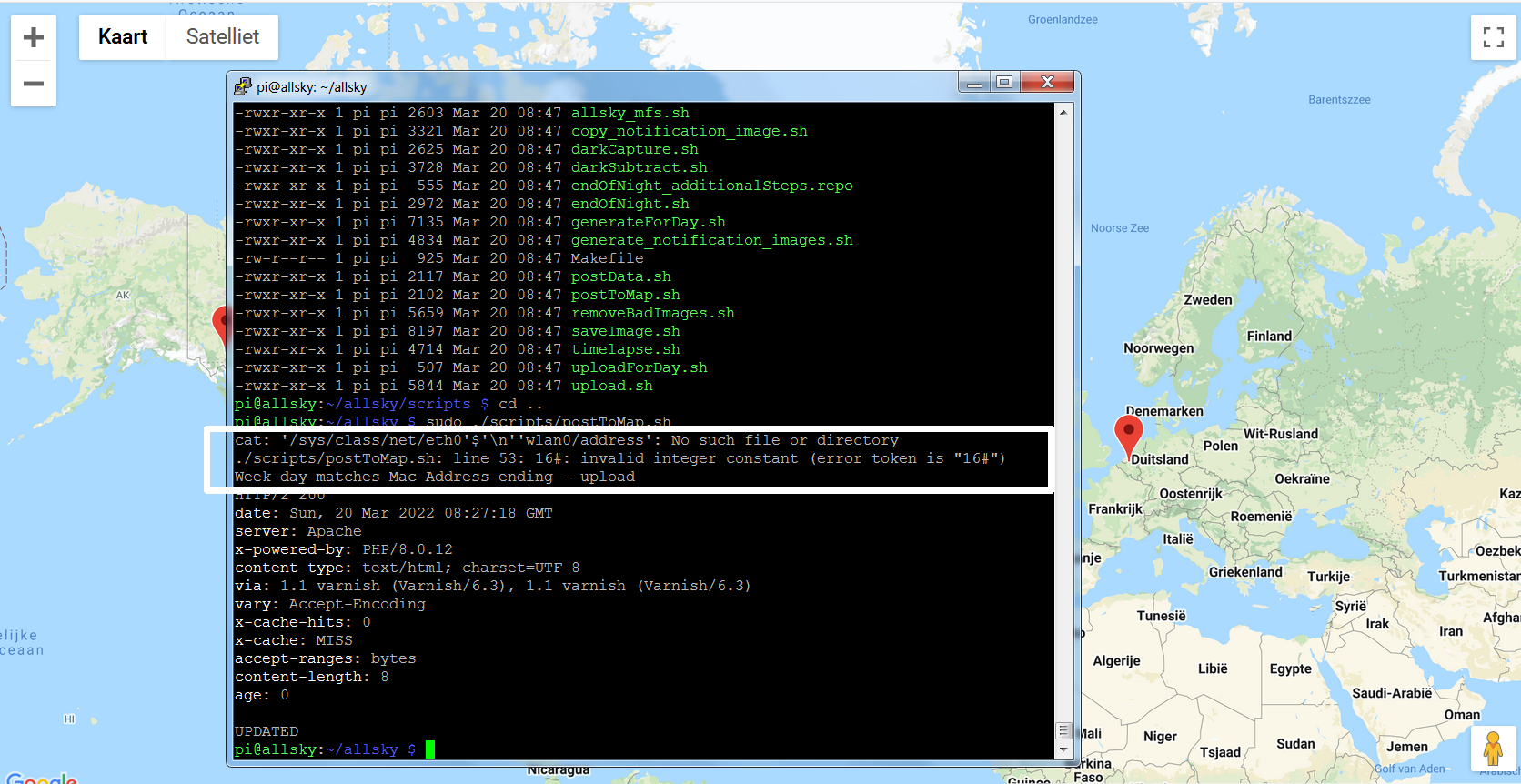
Task: Click upload.sh file name
Action: [612, 386]
